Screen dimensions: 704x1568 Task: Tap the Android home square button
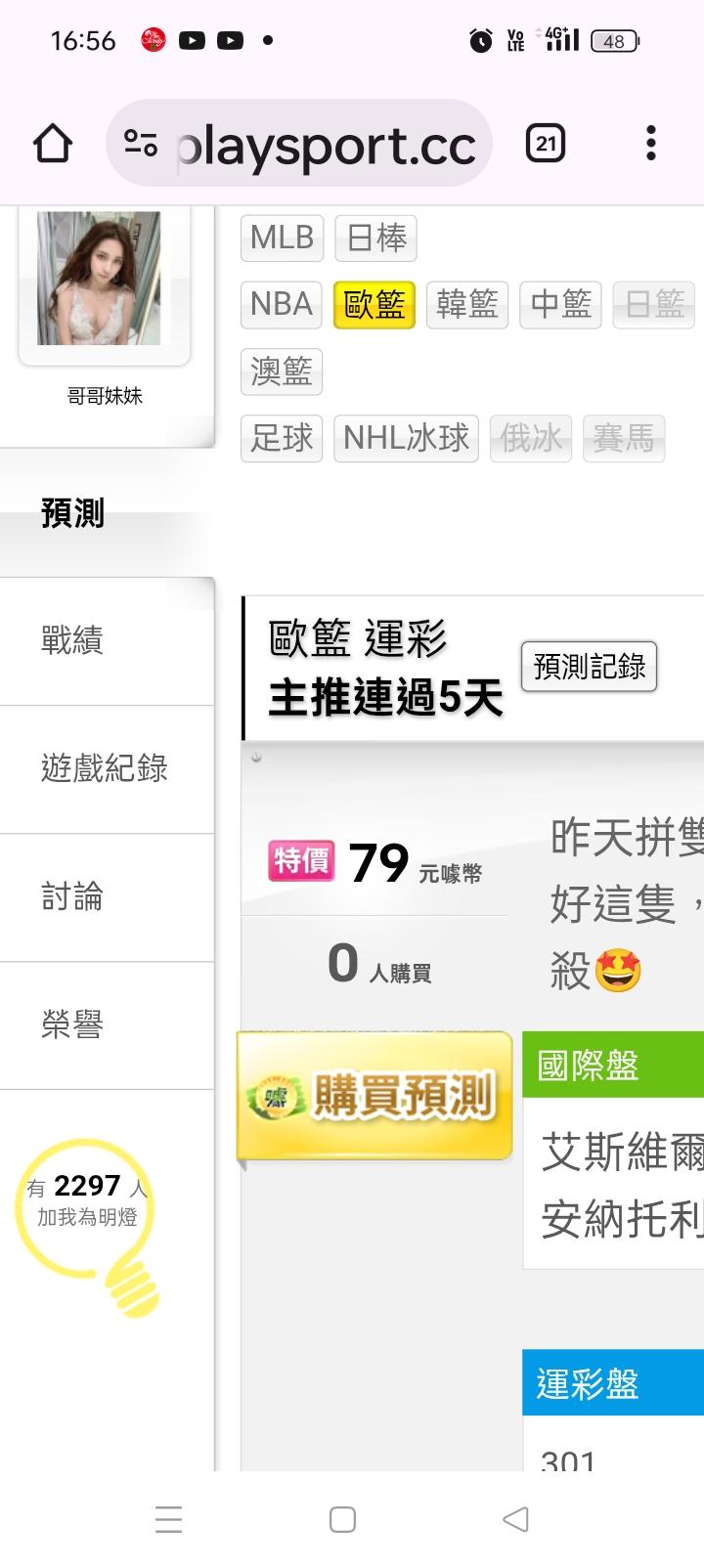click(342, 1519)
